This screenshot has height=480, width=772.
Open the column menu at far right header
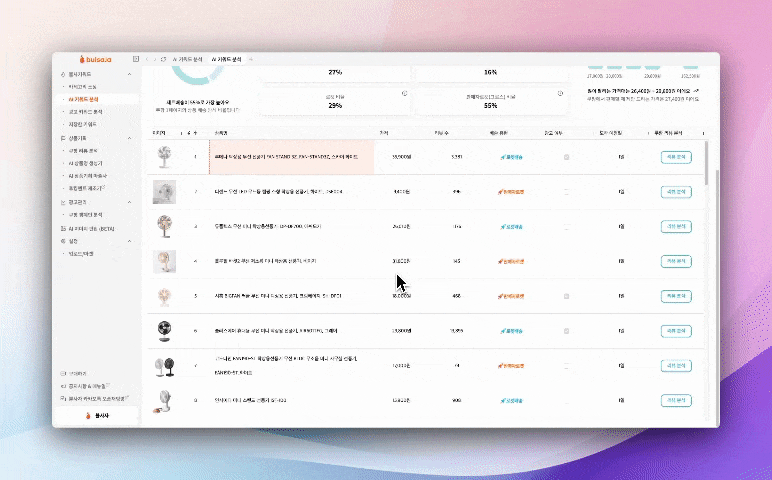[703, 133]
